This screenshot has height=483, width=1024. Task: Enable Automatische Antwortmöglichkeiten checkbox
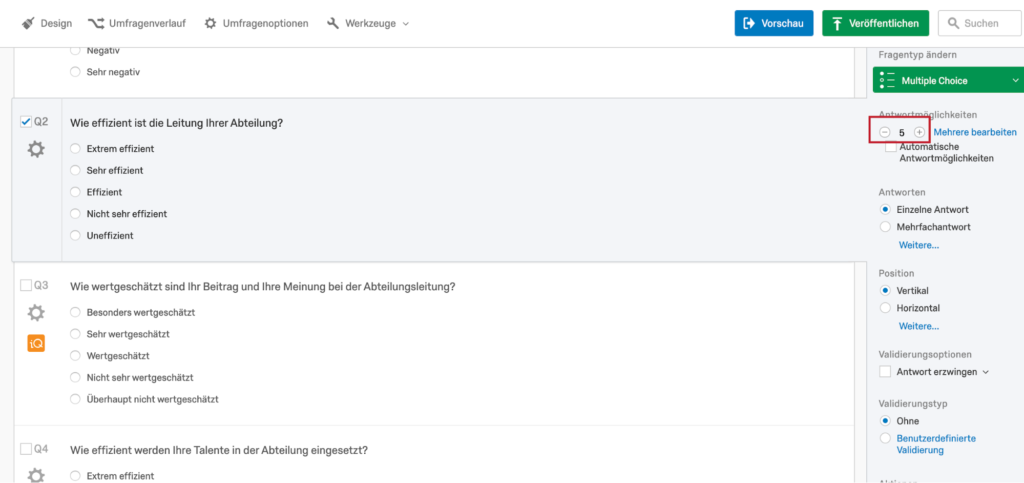point(891,148)
